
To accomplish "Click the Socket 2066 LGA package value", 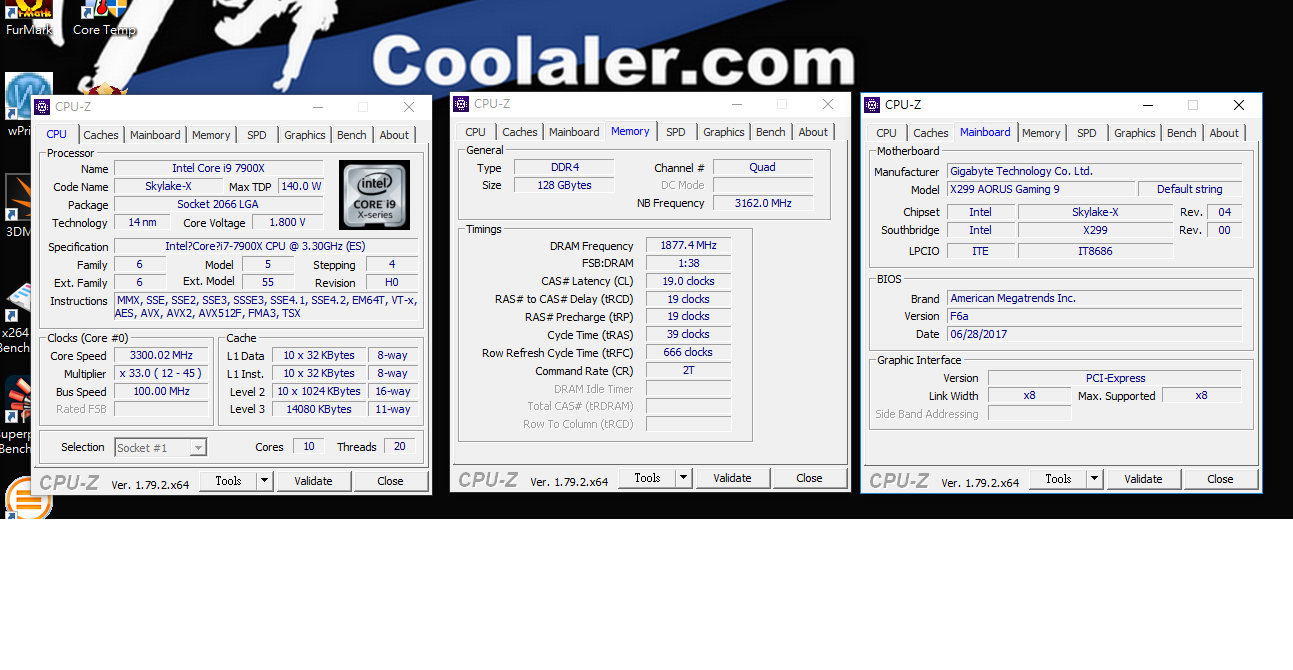I will point(218,204).
